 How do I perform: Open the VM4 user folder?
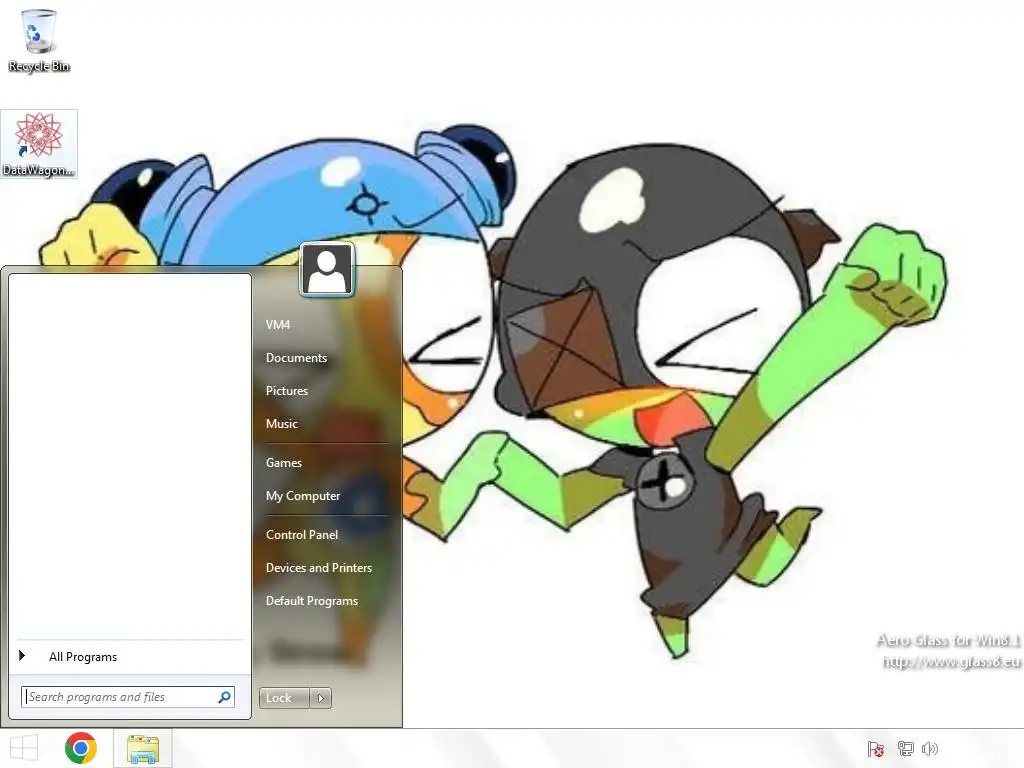[278, 325]
